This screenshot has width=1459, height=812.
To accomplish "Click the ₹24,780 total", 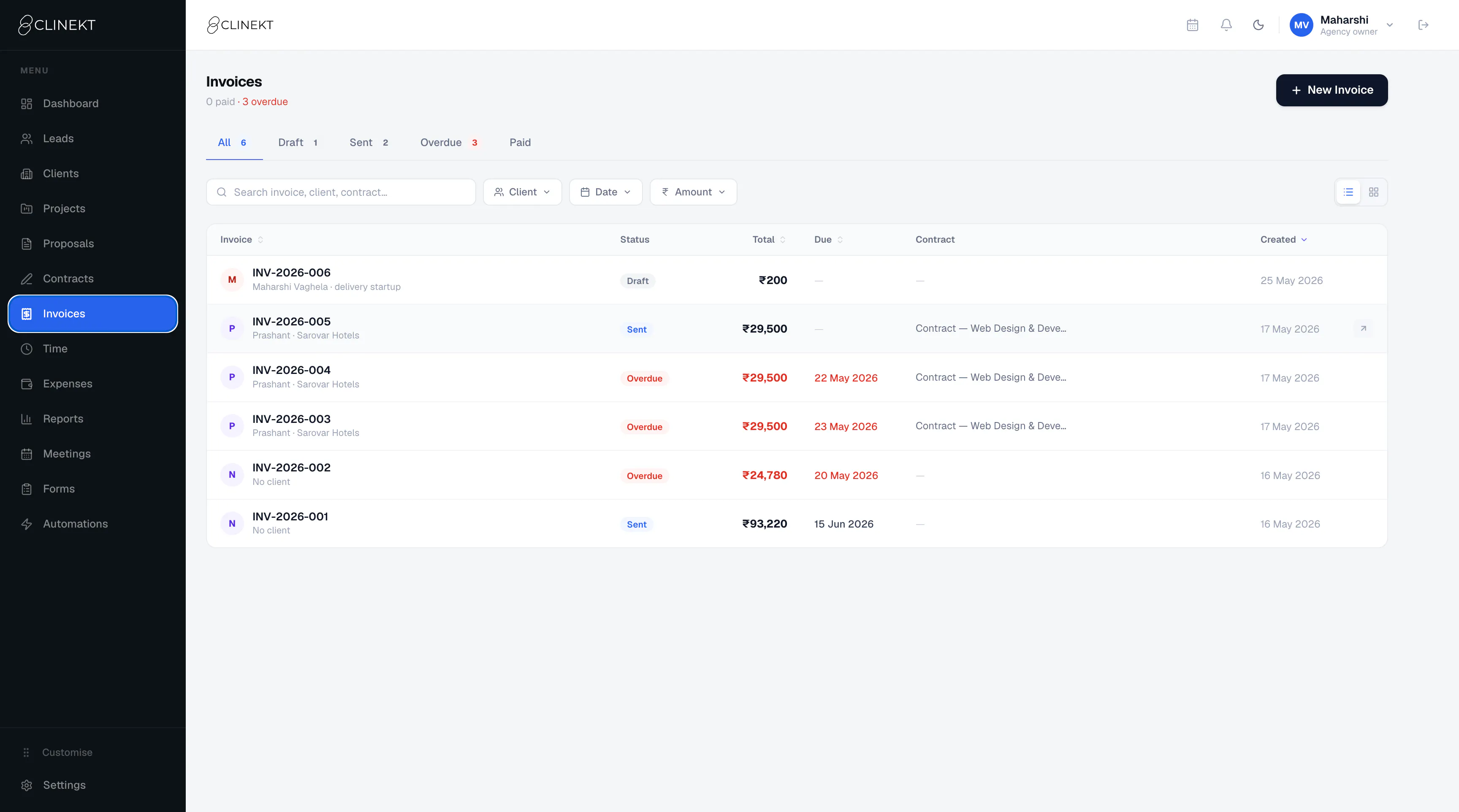I will pyautogui.click(x=765, y=475).
